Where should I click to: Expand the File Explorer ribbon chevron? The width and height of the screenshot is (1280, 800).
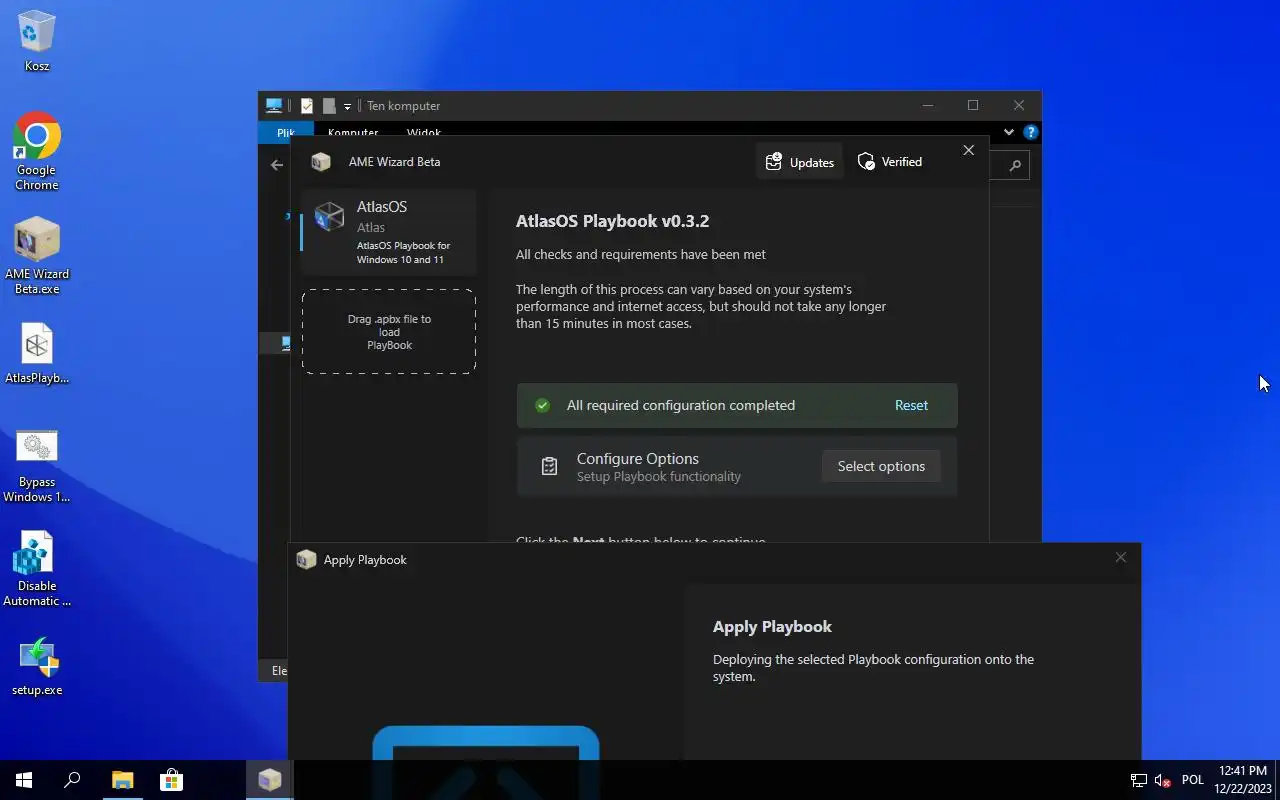(1008, 132)
